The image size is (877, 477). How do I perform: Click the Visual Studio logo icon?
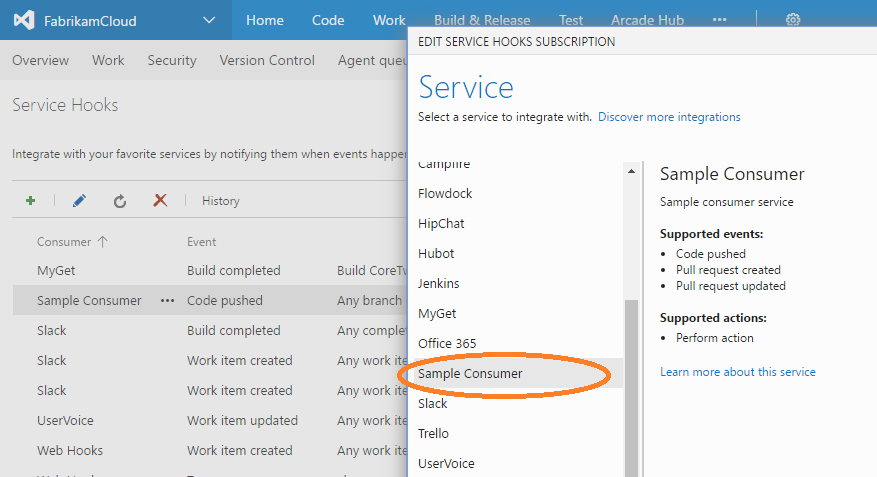[x=25, y=20]
